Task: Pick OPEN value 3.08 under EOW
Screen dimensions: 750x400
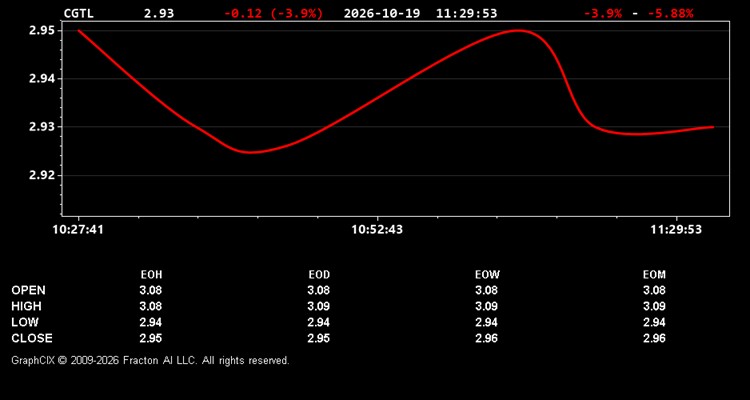Action: pos(487,290)
